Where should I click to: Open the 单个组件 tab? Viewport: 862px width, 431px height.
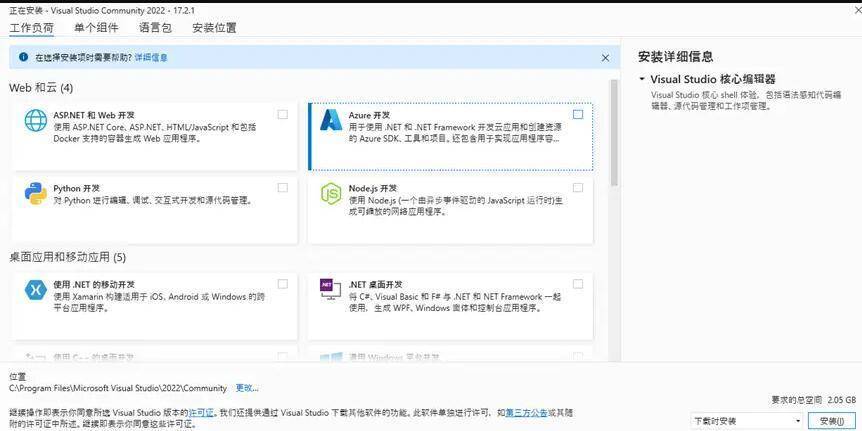(x=96, y=27)
